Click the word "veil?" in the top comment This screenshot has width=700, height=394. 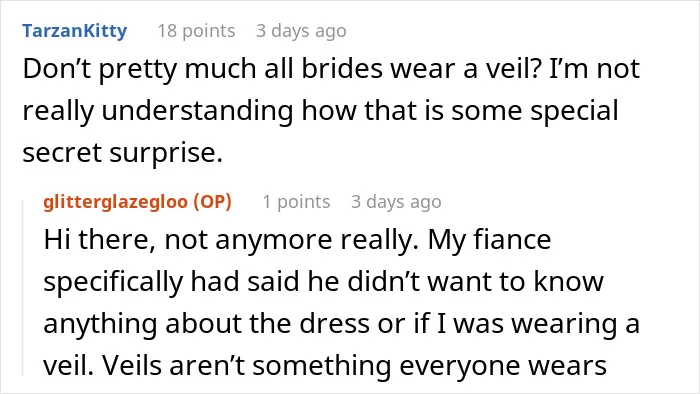tap(511, 69)
